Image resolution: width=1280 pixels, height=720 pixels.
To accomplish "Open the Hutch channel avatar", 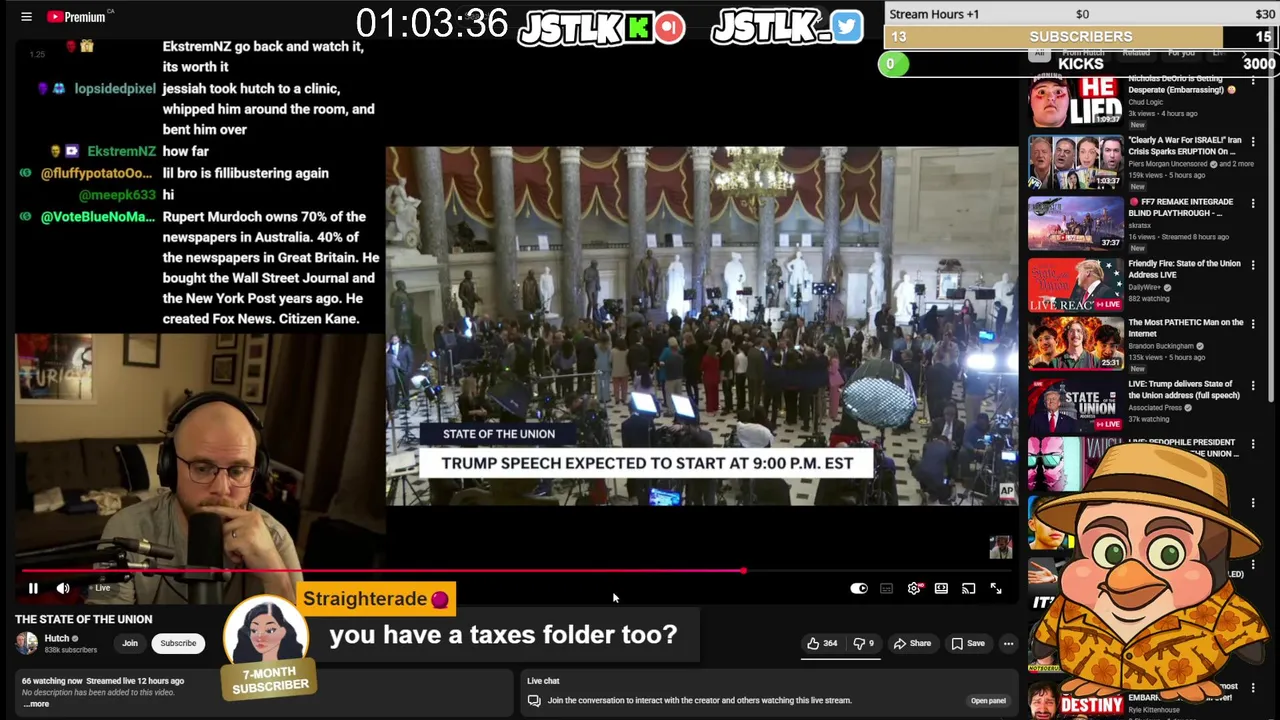I will point(26,643).
